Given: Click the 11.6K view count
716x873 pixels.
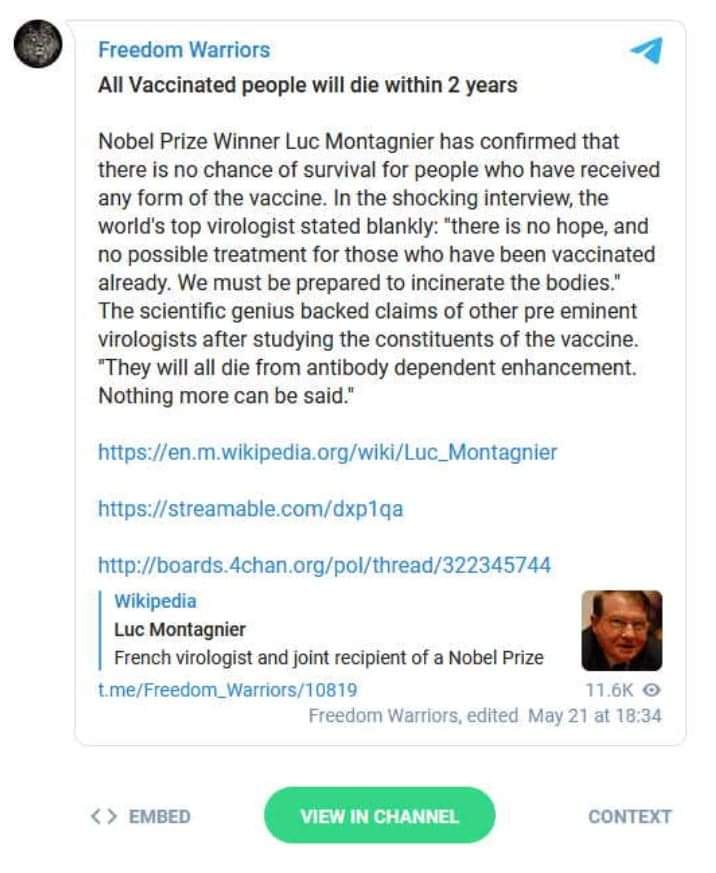Looking at the screenshot, I should [609, 689].
